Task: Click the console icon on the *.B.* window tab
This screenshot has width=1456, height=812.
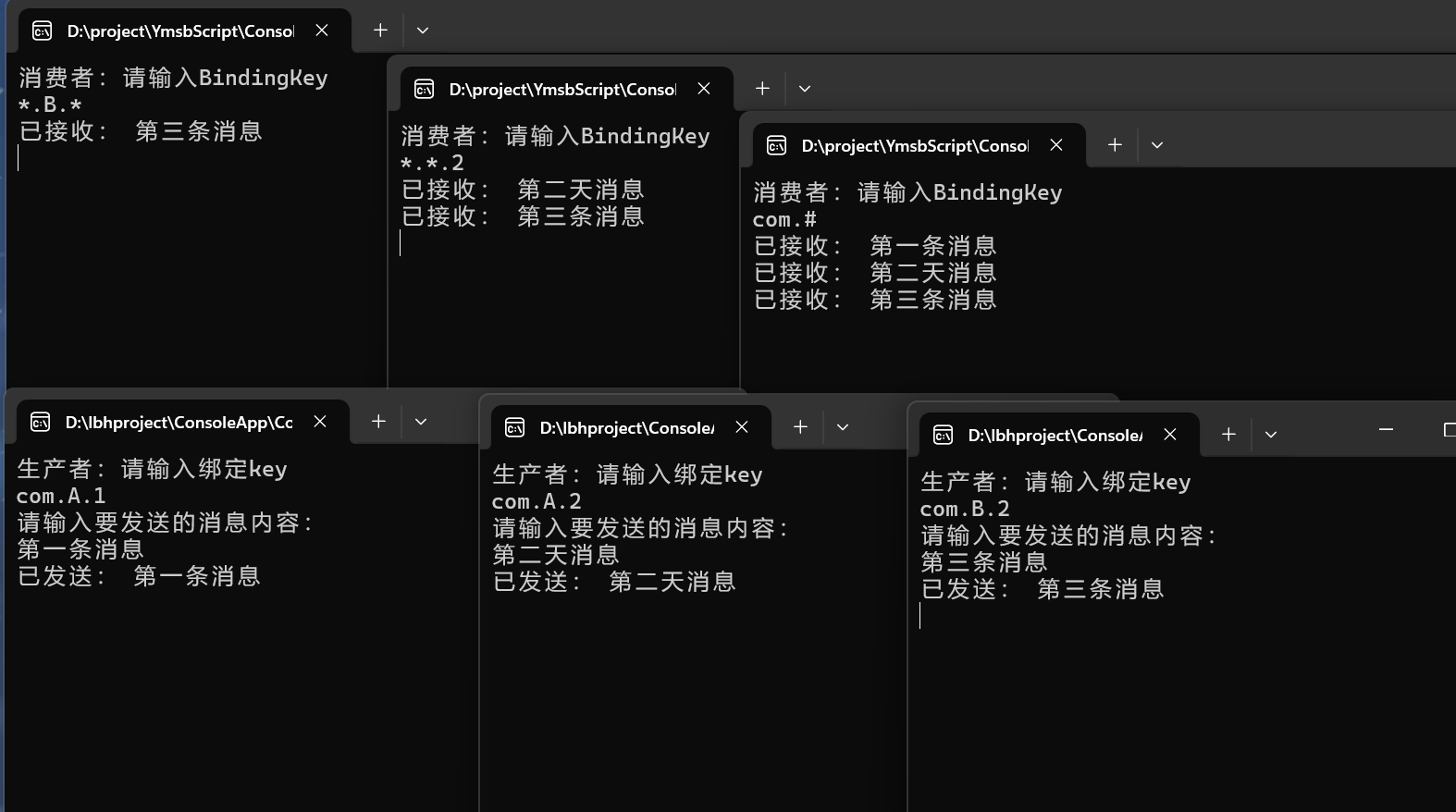Action: pyautogui.click(x=43, y=31)
